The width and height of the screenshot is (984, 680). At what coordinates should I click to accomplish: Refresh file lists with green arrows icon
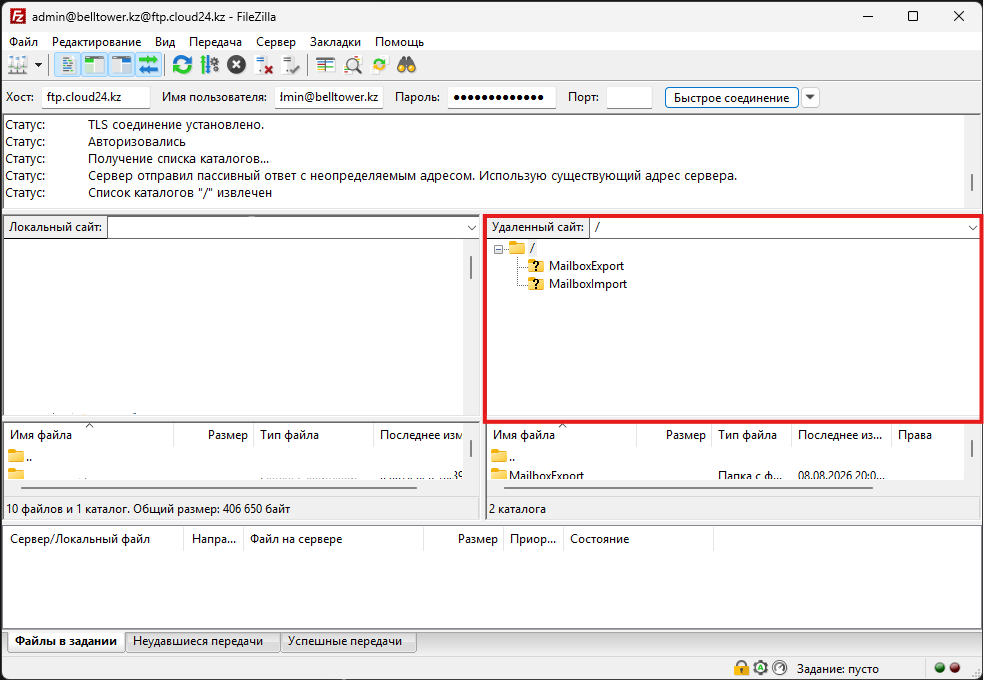click(182, 65)
